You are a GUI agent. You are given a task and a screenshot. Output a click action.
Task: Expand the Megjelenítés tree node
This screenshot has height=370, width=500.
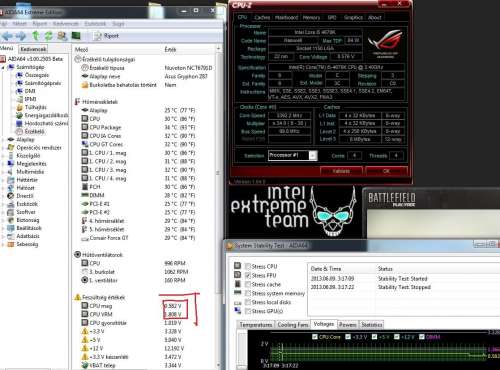tap(3, 164)
